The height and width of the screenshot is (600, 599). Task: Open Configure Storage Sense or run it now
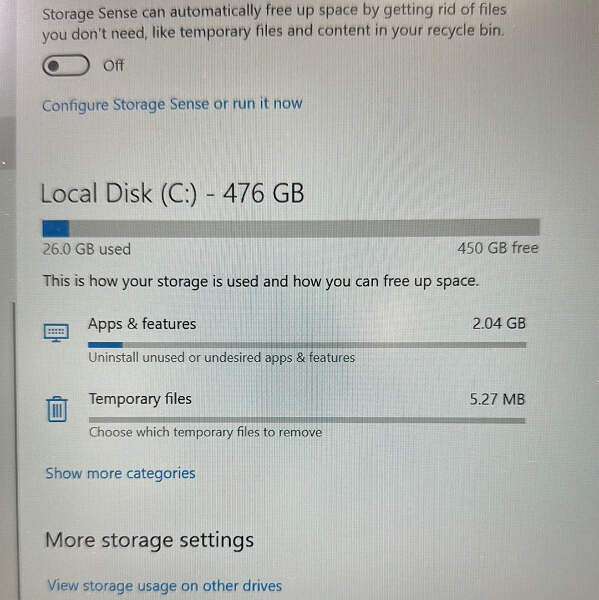pos(172,104)
